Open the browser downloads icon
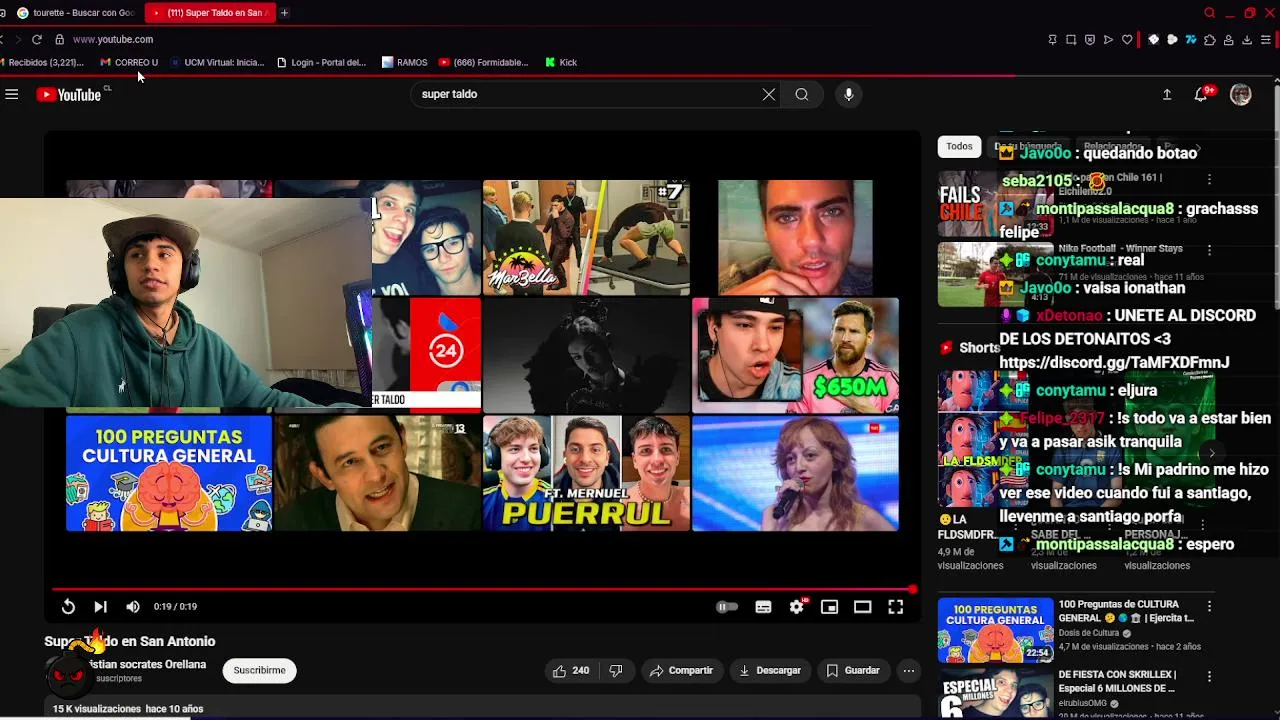Screen dimensions: 1280x720 click(1247, 39)
